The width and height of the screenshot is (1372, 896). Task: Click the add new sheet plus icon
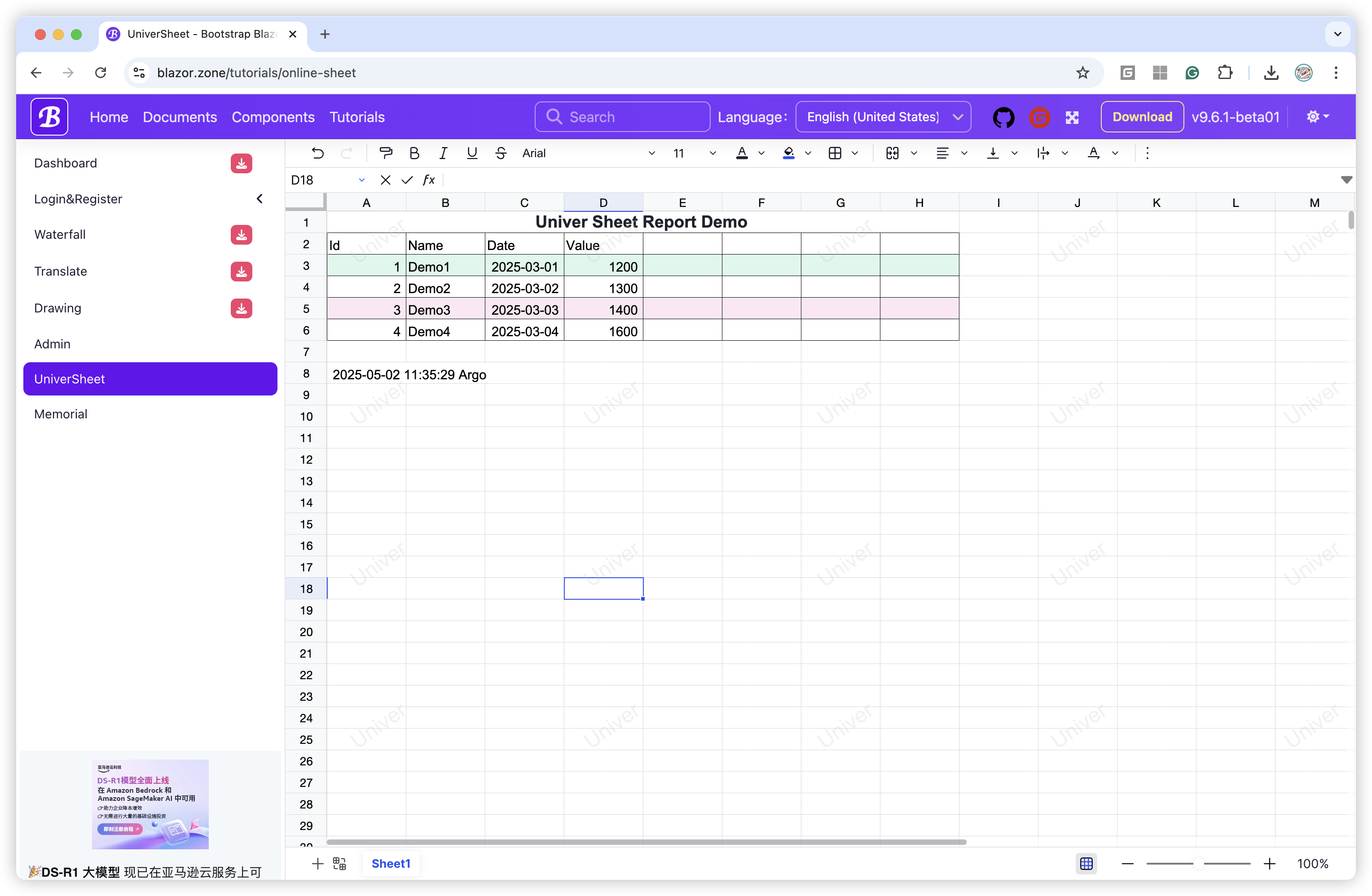(317, 863)
